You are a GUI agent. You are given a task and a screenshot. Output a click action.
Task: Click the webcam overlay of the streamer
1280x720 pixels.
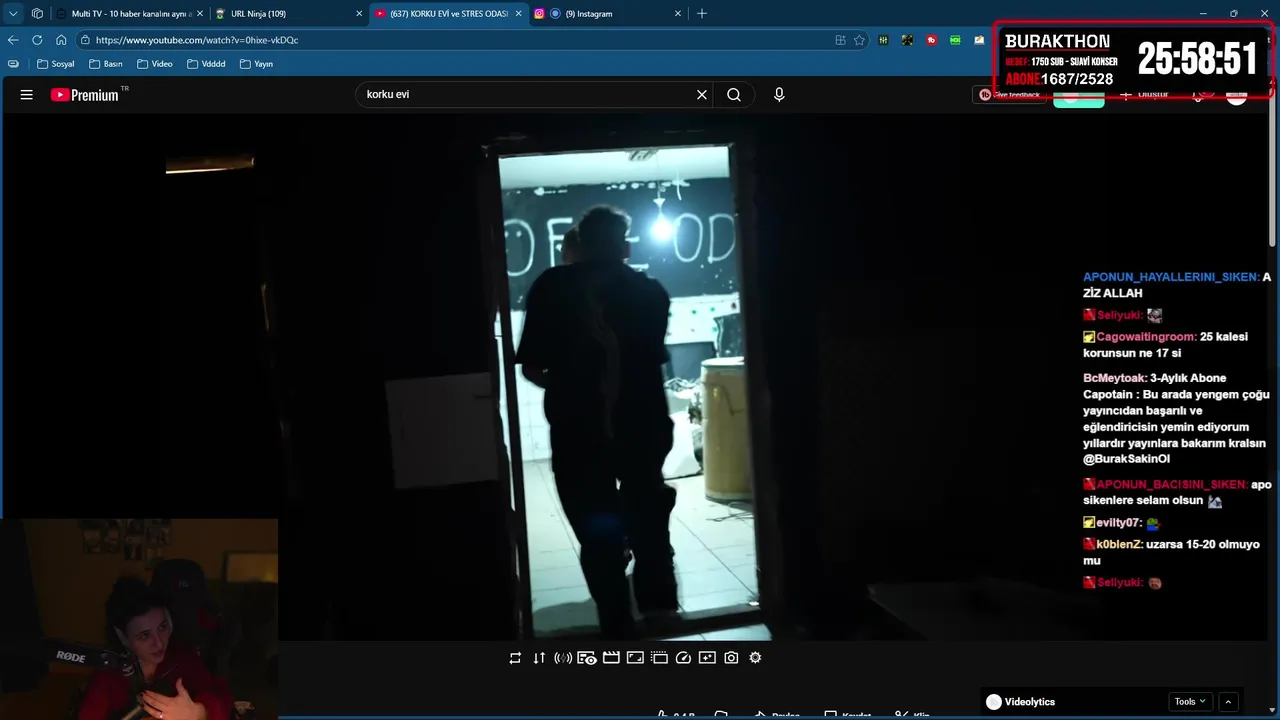coord(139,618)
